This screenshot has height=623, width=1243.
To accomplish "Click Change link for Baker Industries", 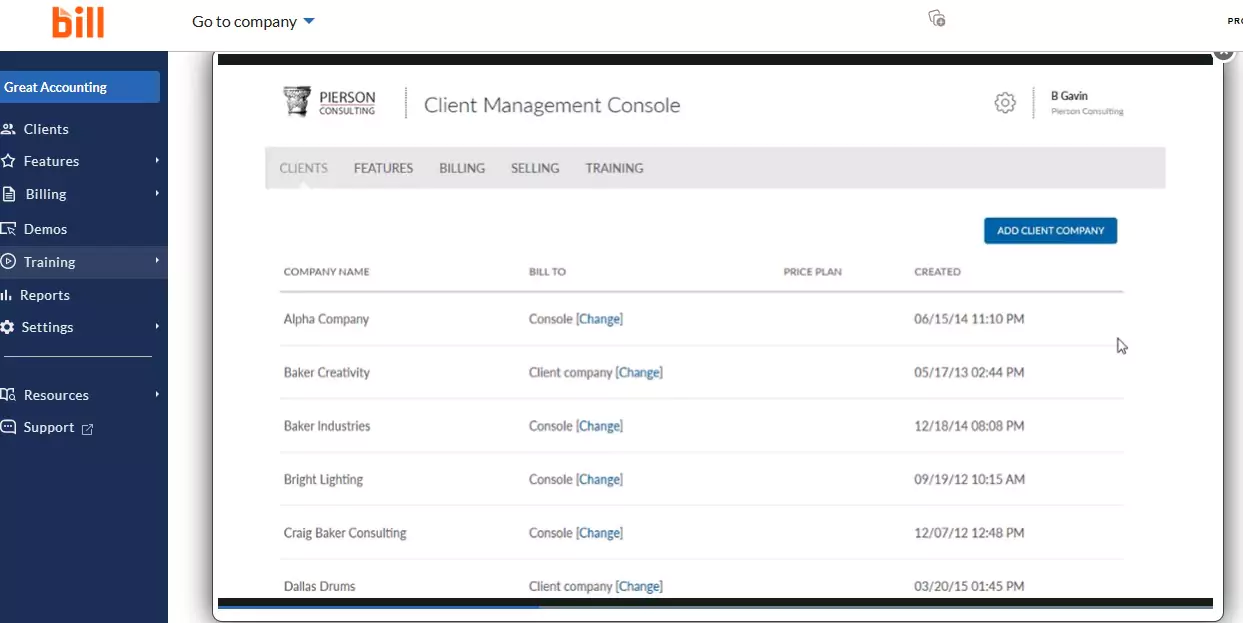I will 599,426.
